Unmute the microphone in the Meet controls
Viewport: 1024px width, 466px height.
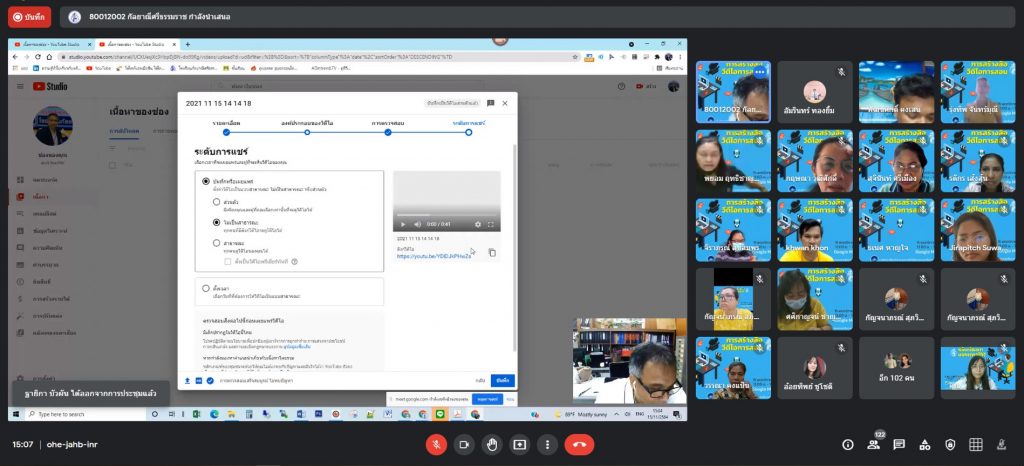click(436, 444)
